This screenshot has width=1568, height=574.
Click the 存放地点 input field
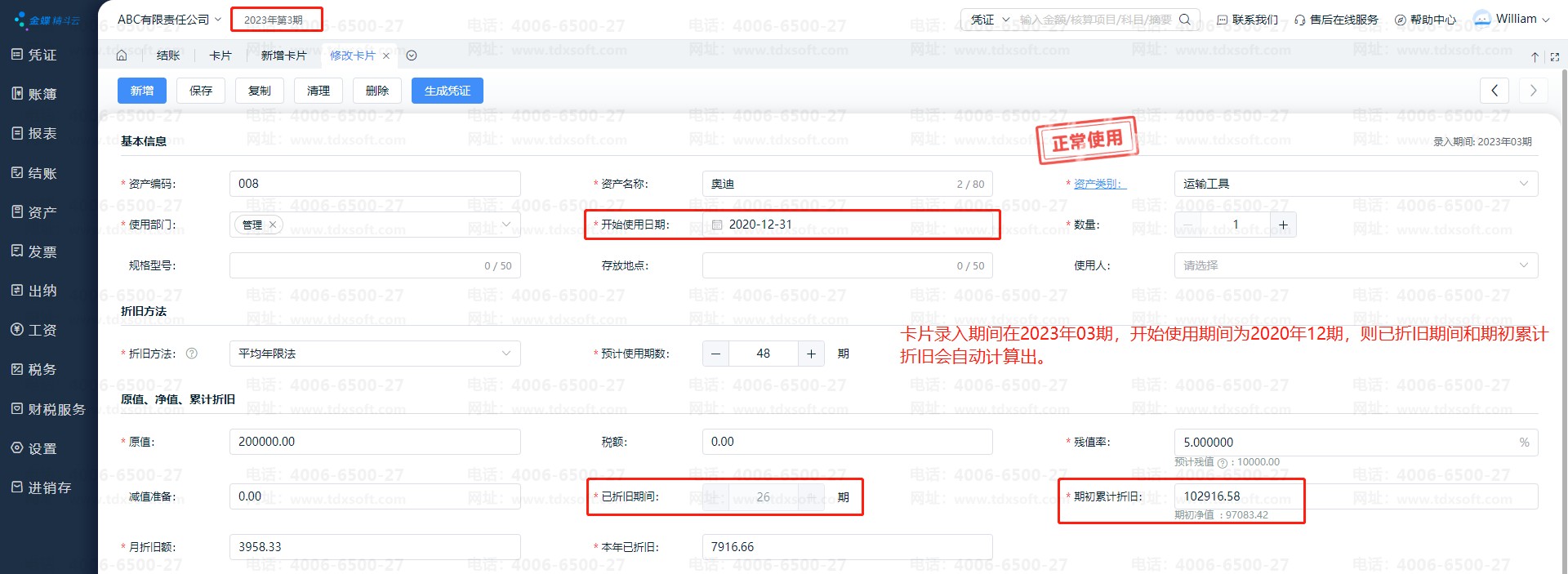(847, 265)
